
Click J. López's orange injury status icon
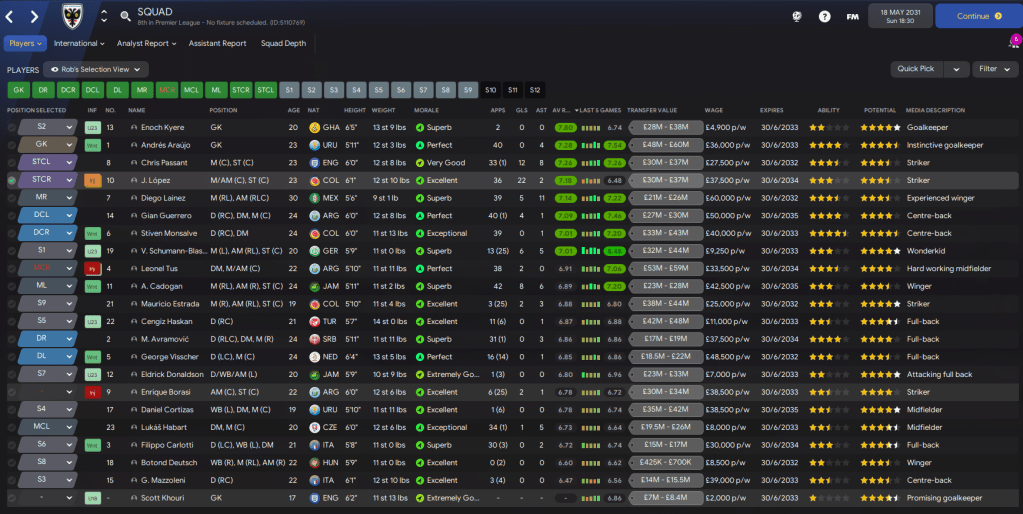tap(92, 181)
